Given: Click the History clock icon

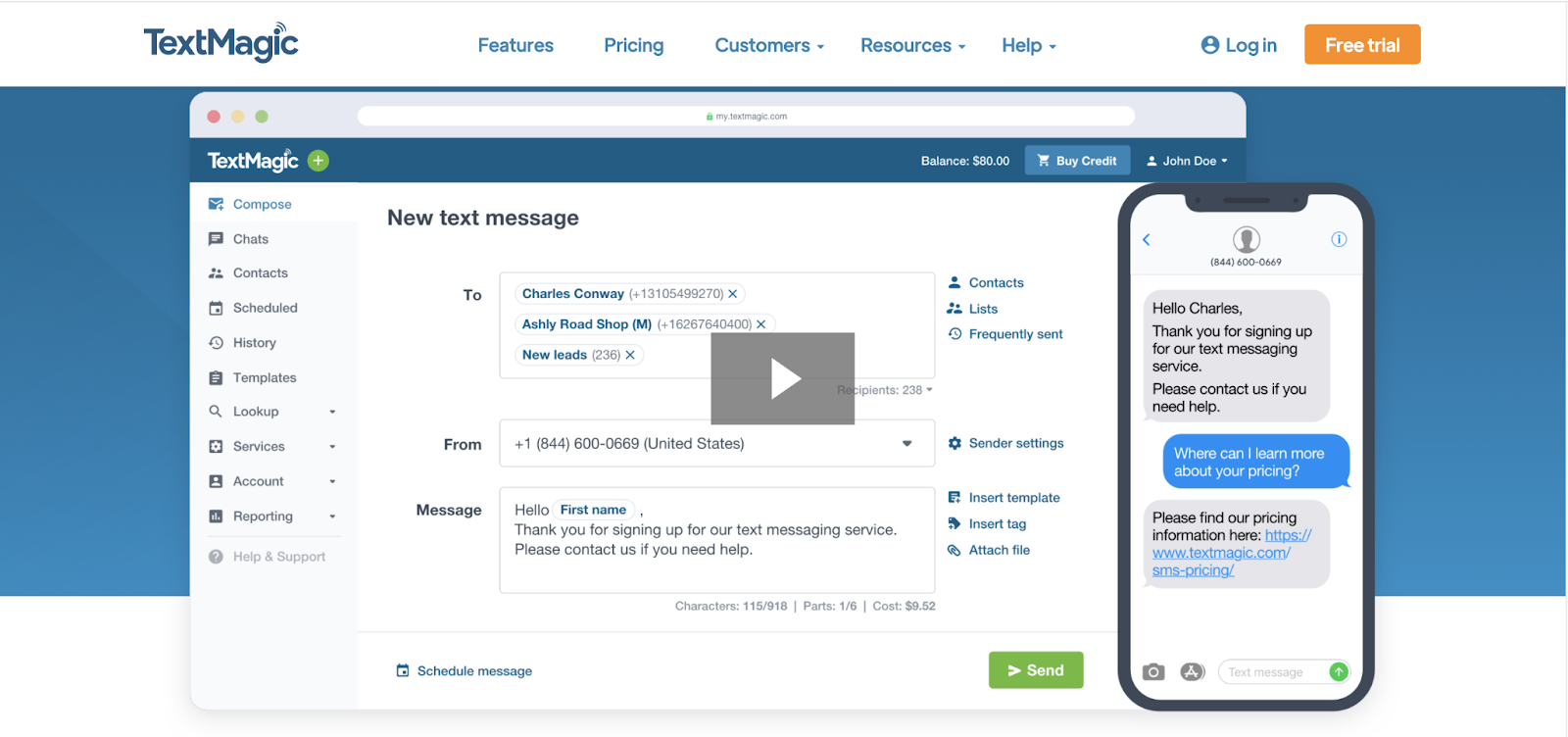Looking at the screenshot, I should [216, 343].
